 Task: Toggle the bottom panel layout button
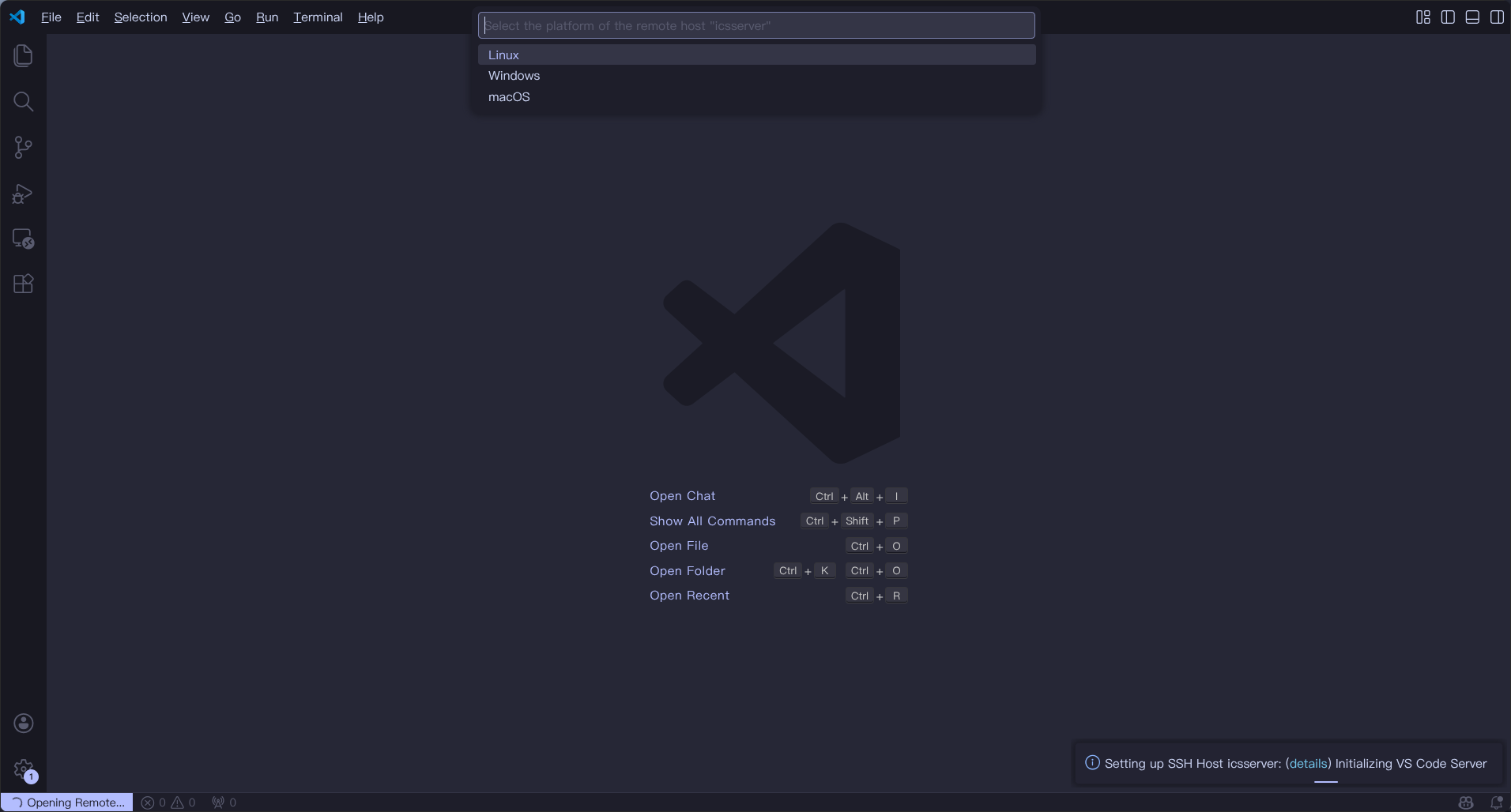[x=1472, y=17]
